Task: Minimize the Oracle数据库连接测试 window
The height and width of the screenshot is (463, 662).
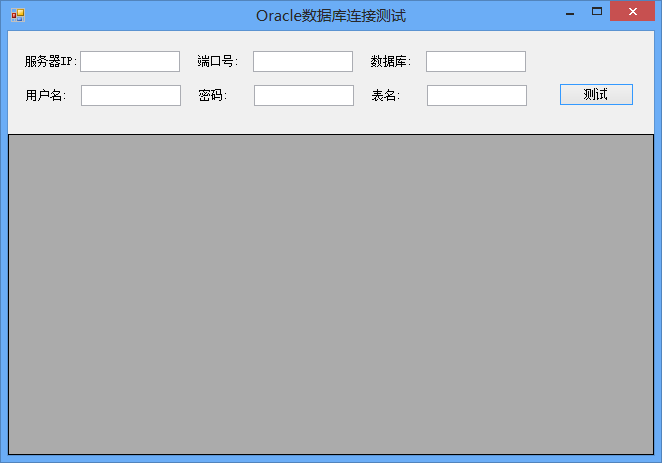Action: point(570,12)
